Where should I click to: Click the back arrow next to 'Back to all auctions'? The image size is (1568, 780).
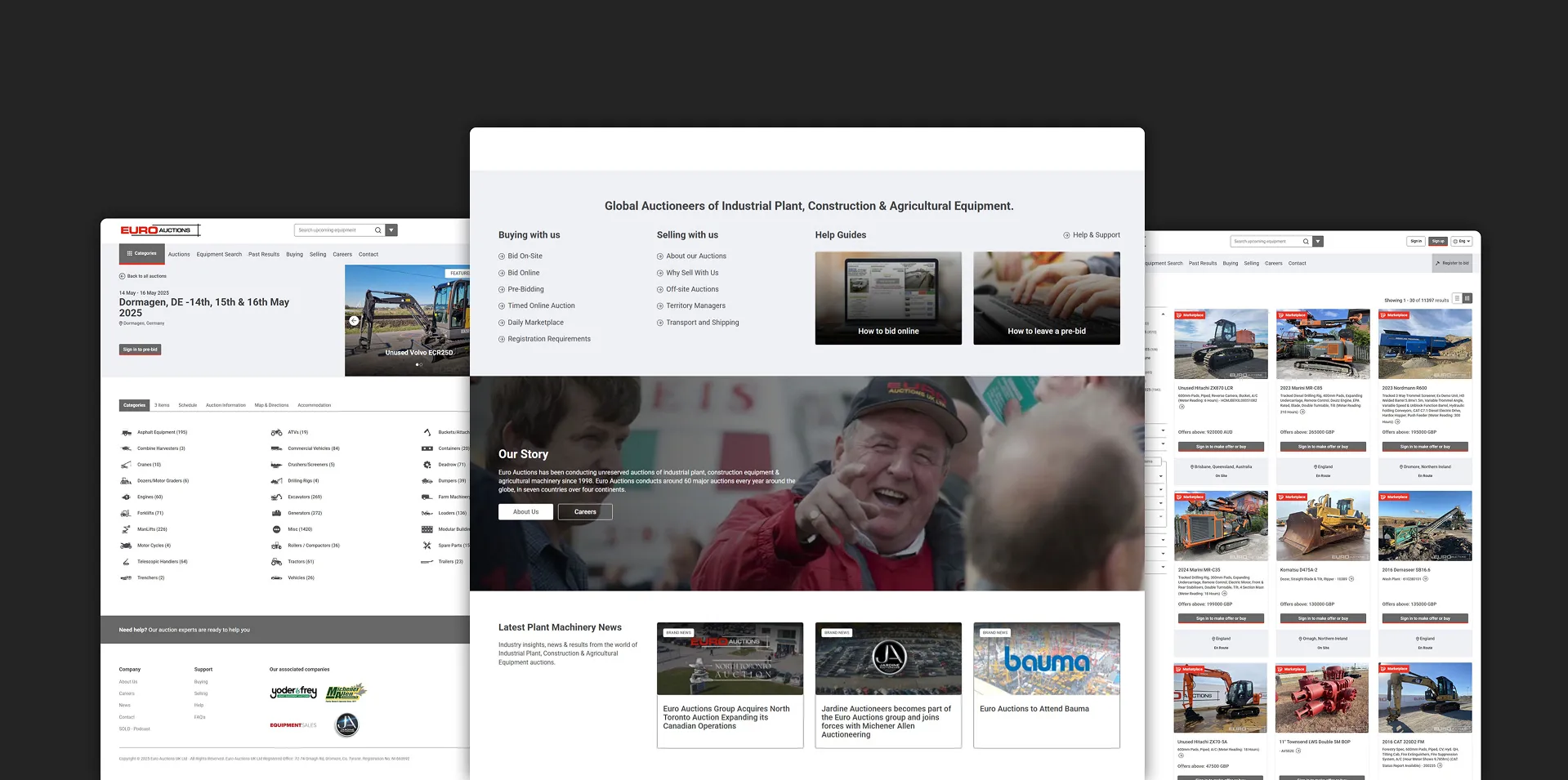pyautogui.click(x=123, y=276)
